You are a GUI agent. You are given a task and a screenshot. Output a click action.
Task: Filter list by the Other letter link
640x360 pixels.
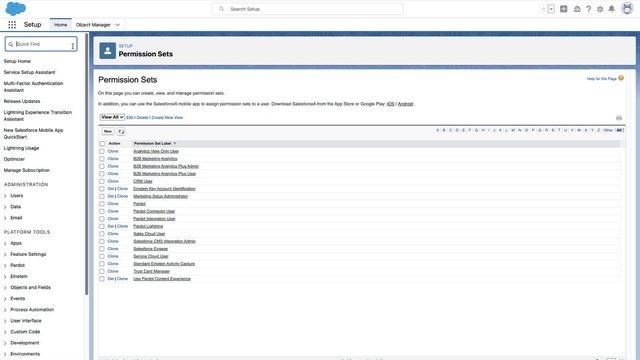click(608, 130)
